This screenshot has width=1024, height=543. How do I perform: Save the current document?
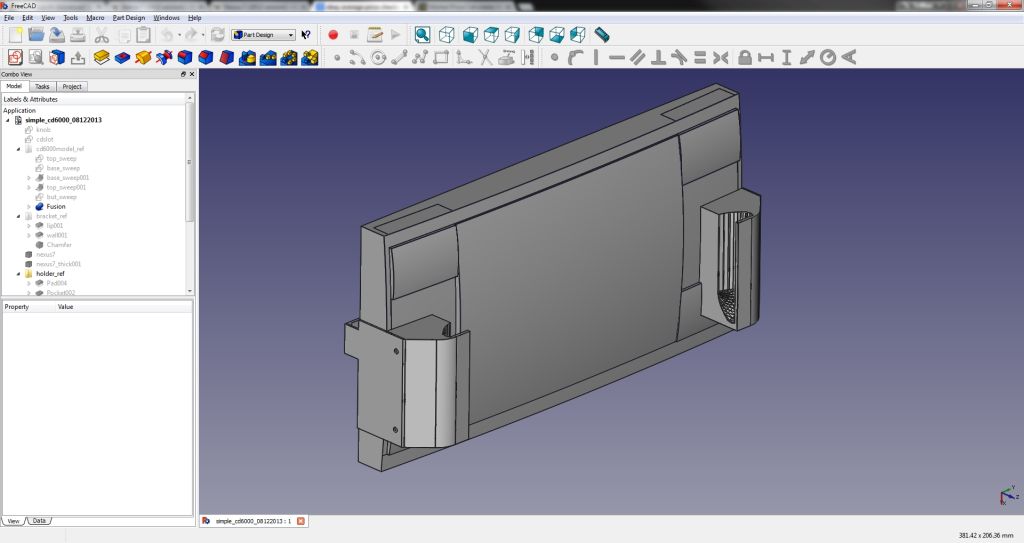point(57,35)
